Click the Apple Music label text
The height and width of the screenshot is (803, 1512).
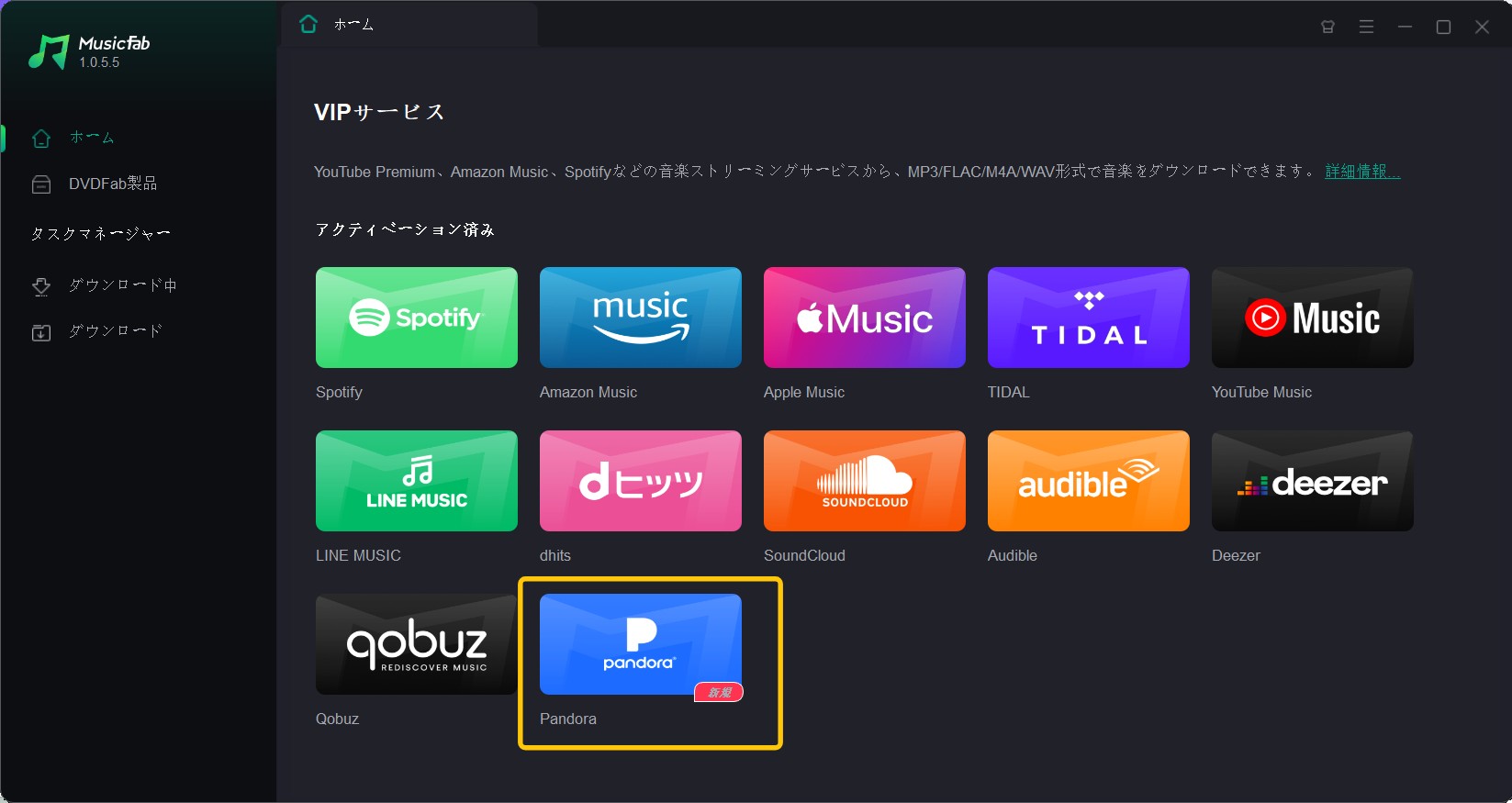(804, 392)
